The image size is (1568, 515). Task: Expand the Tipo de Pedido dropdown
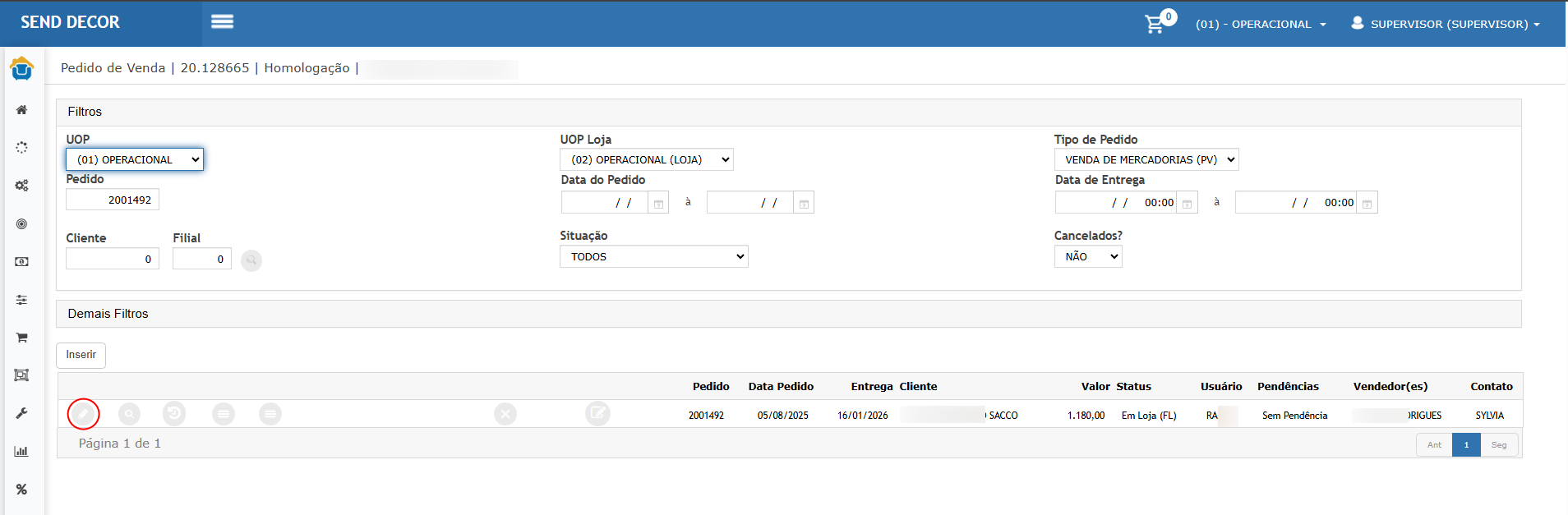tap(1146, 159)
